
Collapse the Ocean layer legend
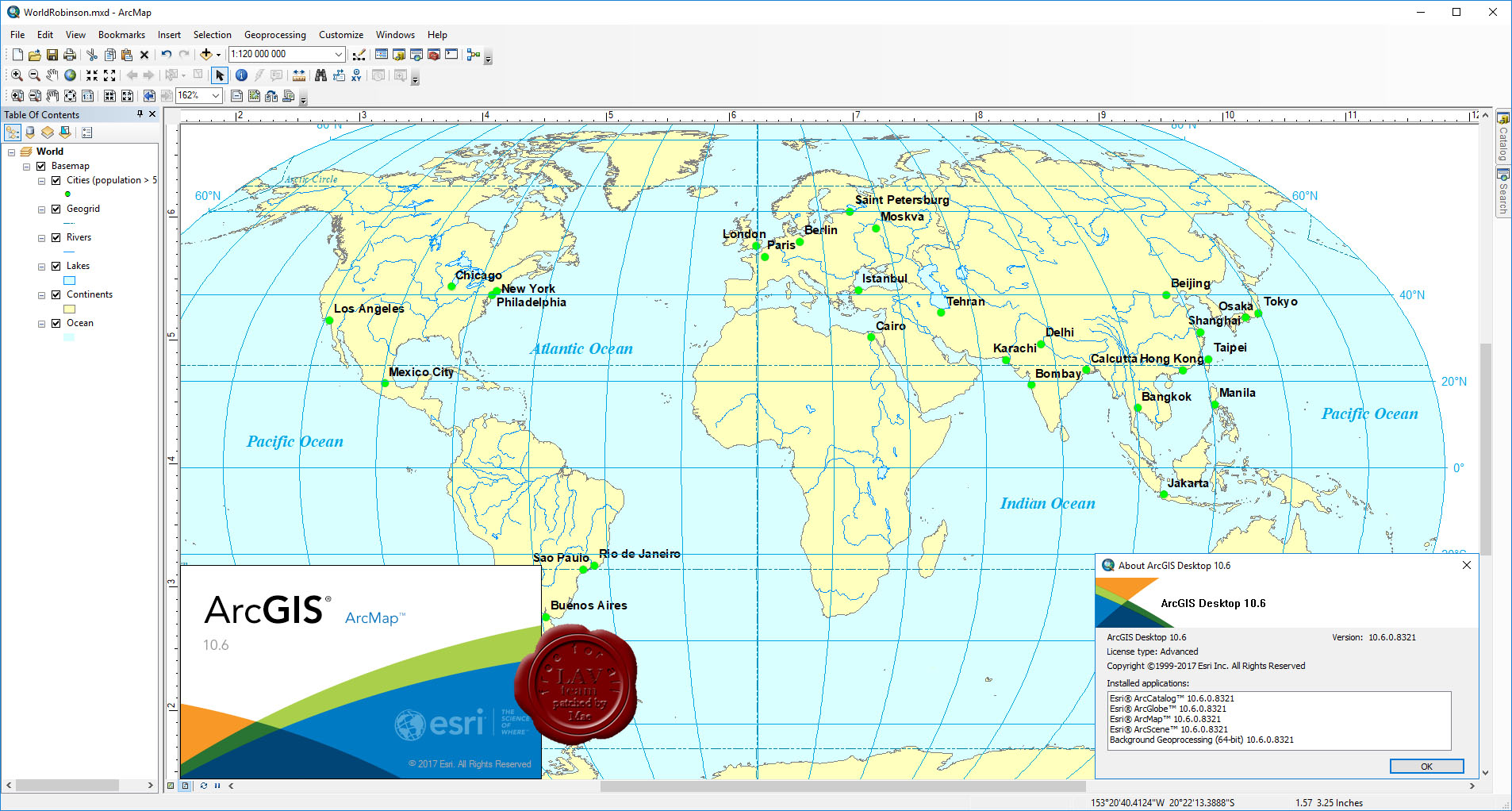pos(41,324)
